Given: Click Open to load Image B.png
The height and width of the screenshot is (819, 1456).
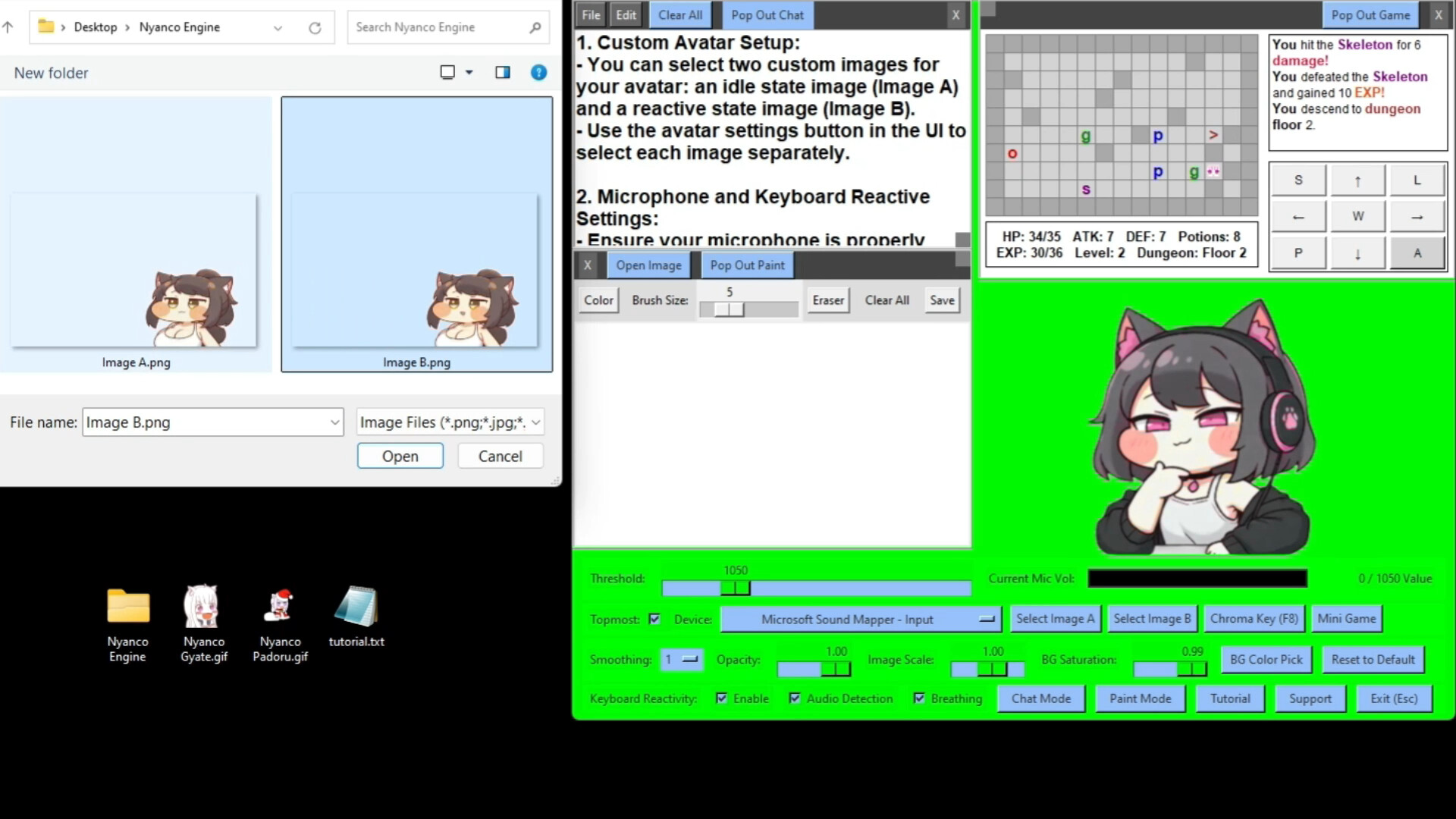Looking at the screenshot, I should [x=400, y=457].
